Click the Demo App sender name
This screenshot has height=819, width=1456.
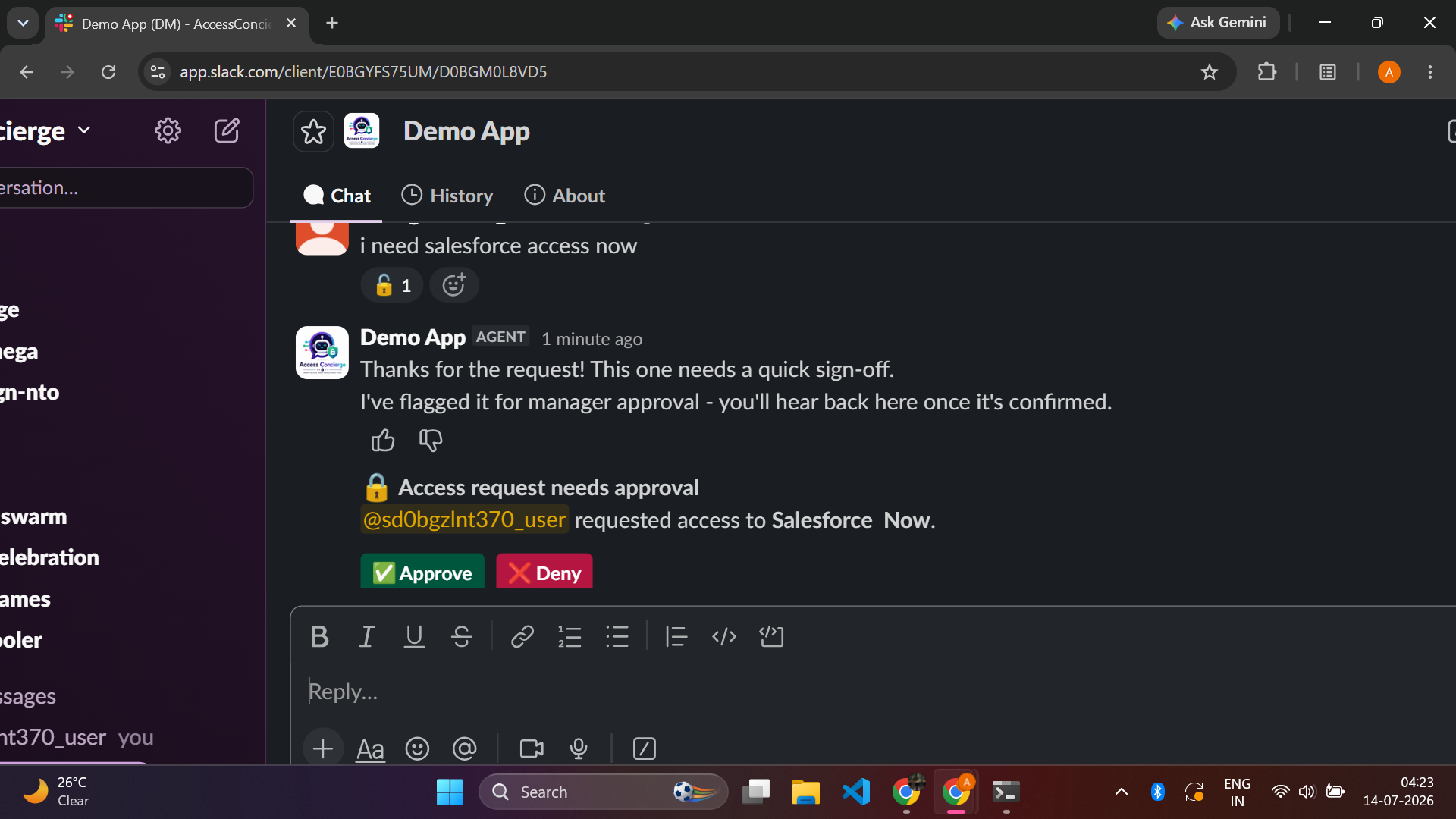413,337
